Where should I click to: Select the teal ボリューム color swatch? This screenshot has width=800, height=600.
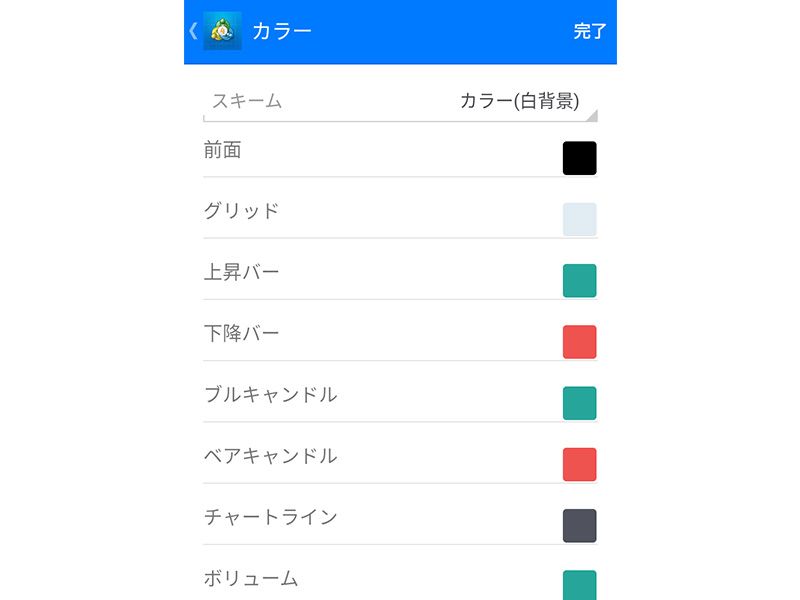coord(579,585)
